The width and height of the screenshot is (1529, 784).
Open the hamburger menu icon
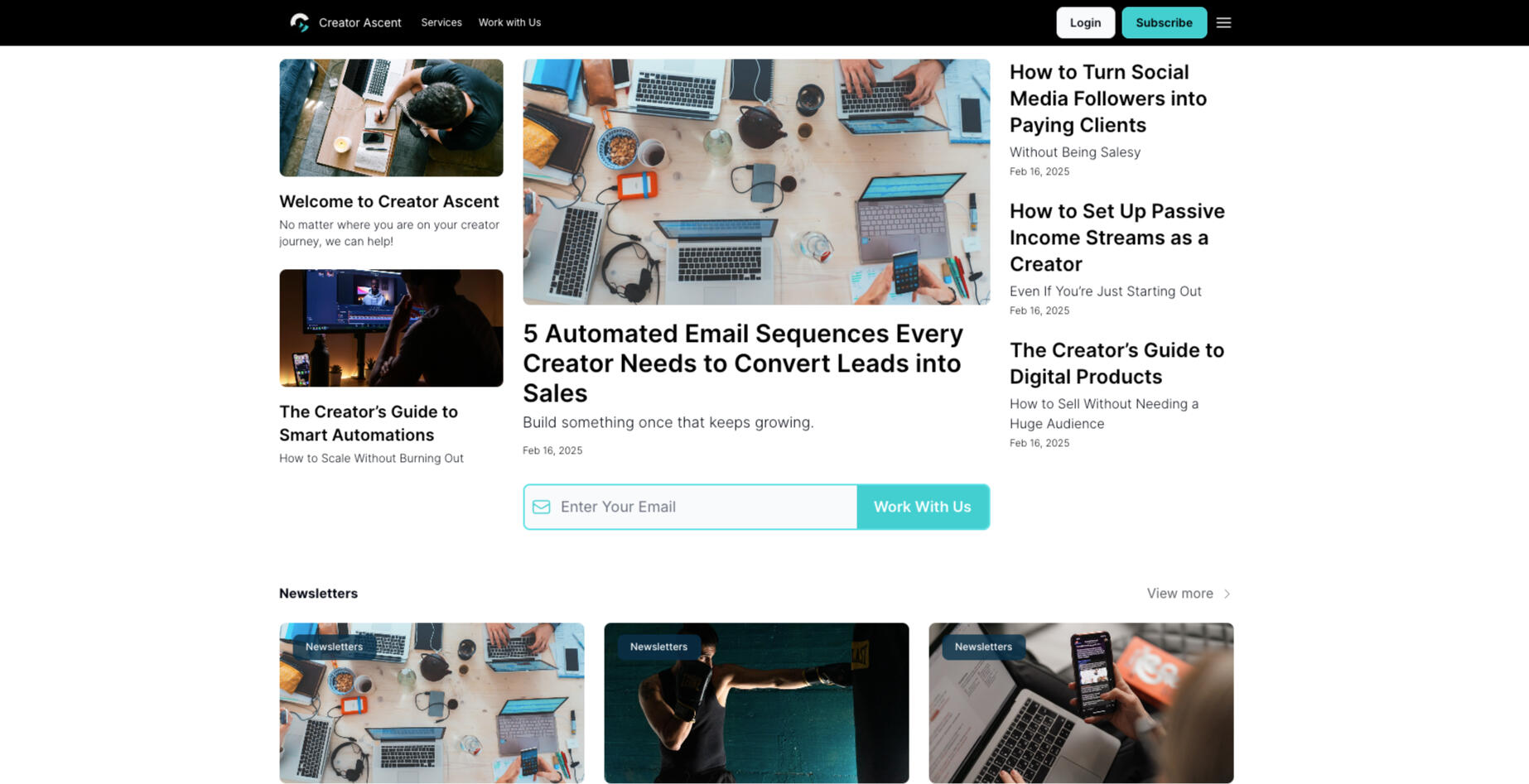click(1223, 22)
